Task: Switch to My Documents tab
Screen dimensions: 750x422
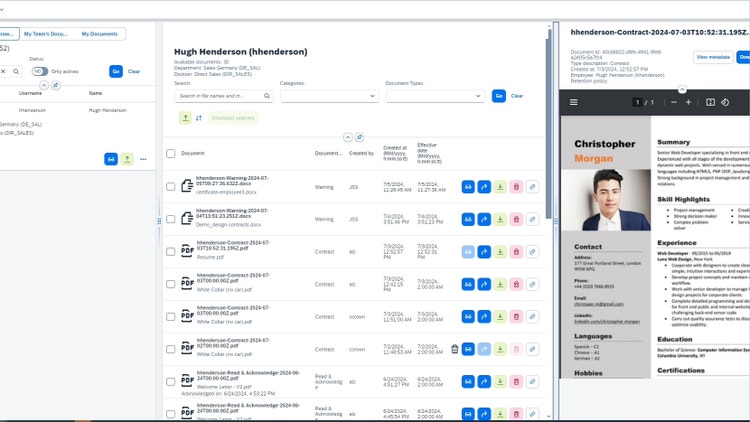Action: [x=99, y=34]
